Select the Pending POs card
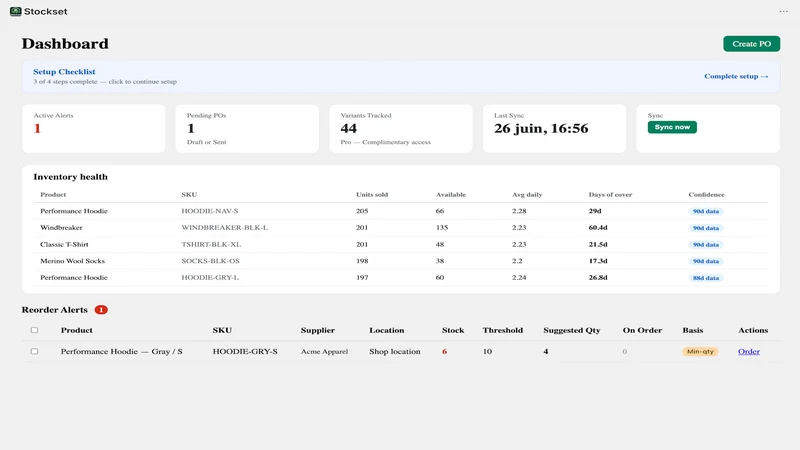 point(247,129)
